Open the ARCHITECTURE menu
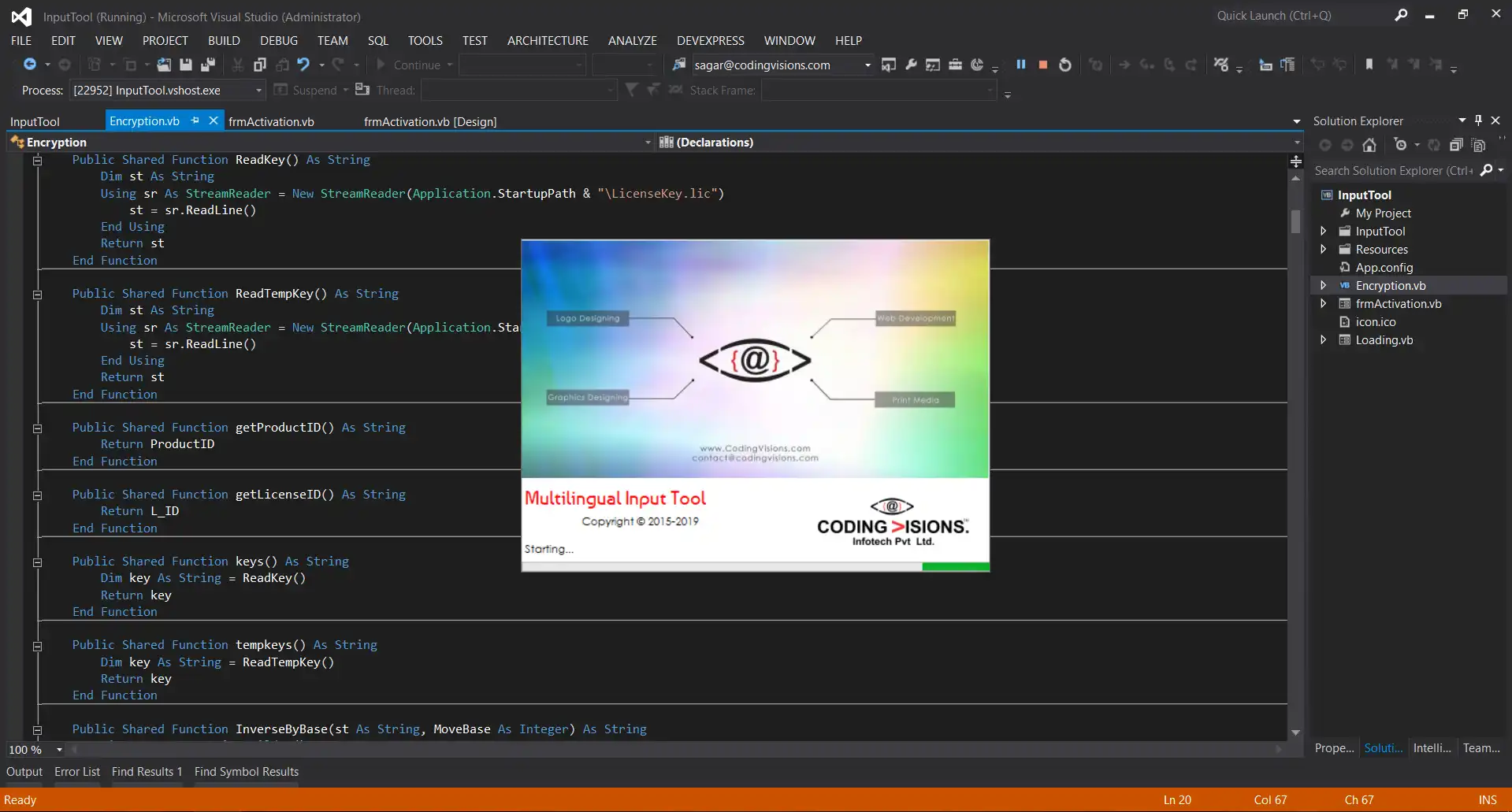This screenshot has height=812, width=1512. [548, 40]
